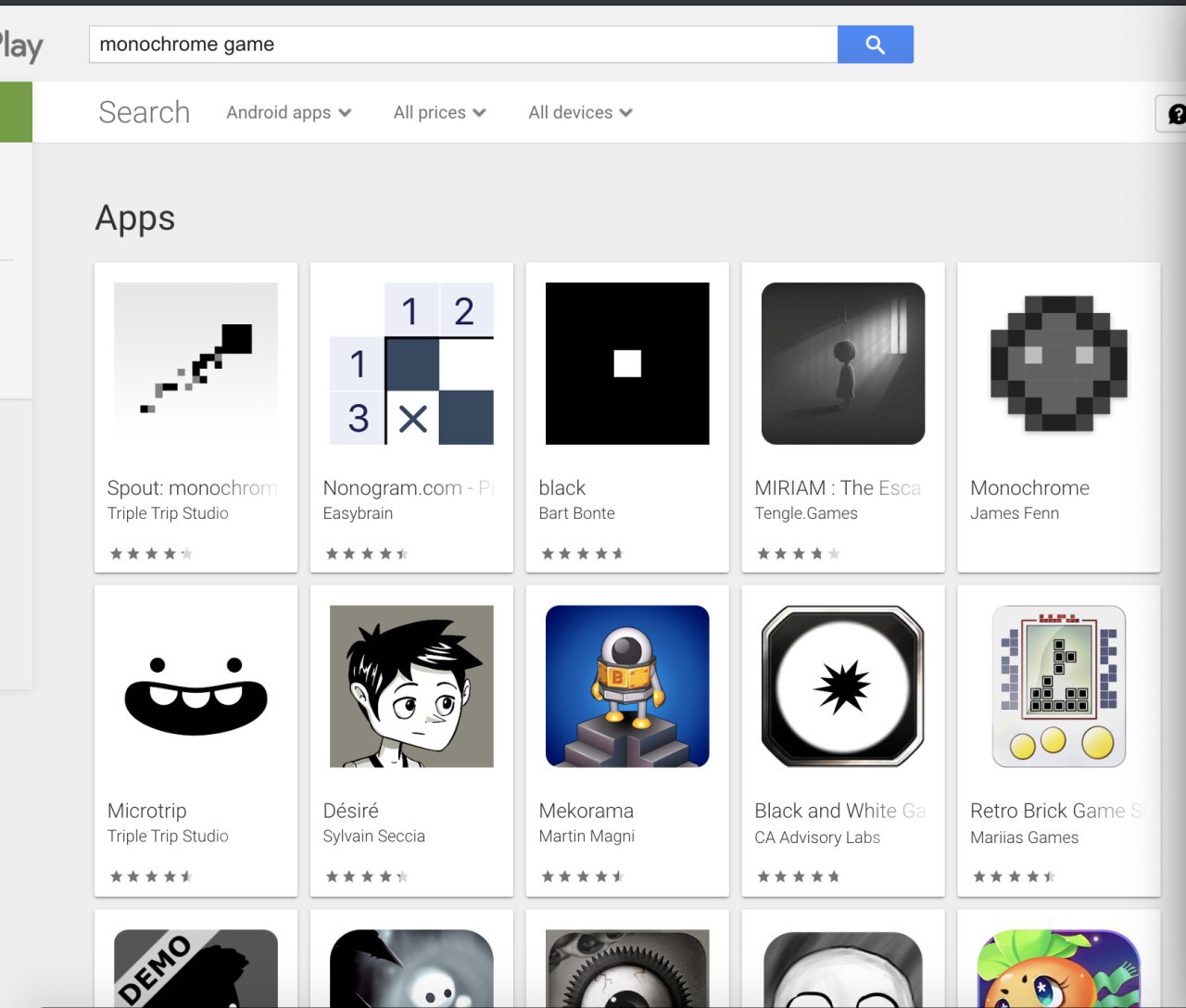
Task: Open the Easybrain developer link
Action: (358, 513)
